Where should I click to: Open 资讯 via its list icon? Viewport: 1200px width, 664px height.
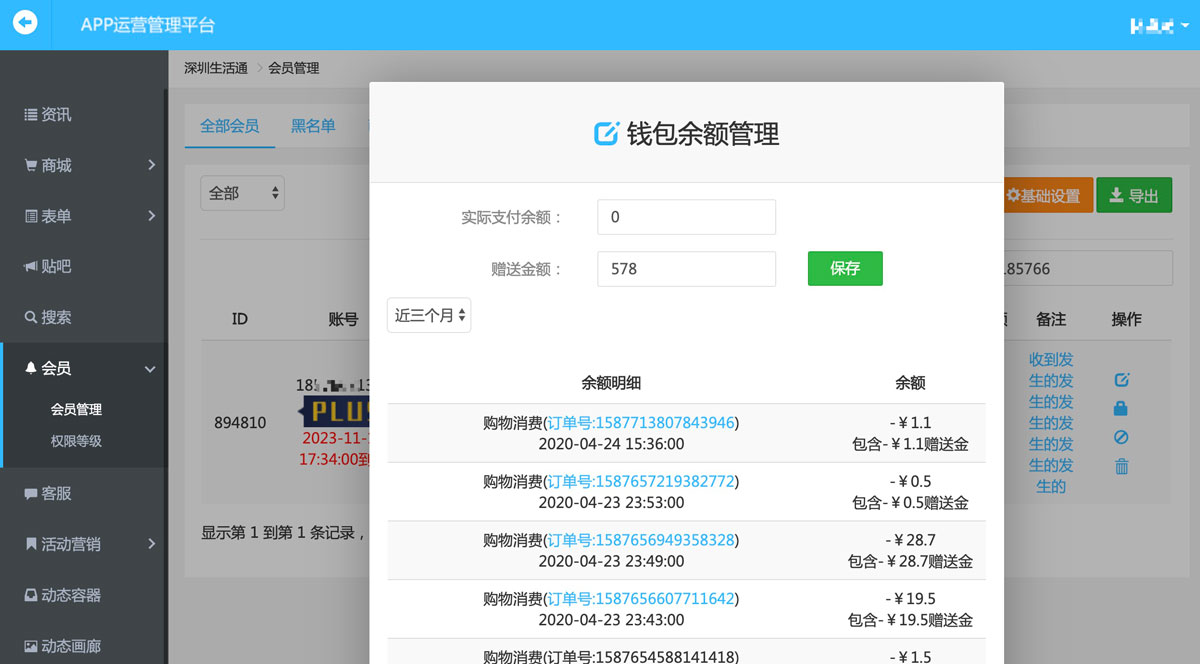pos(31,115)
